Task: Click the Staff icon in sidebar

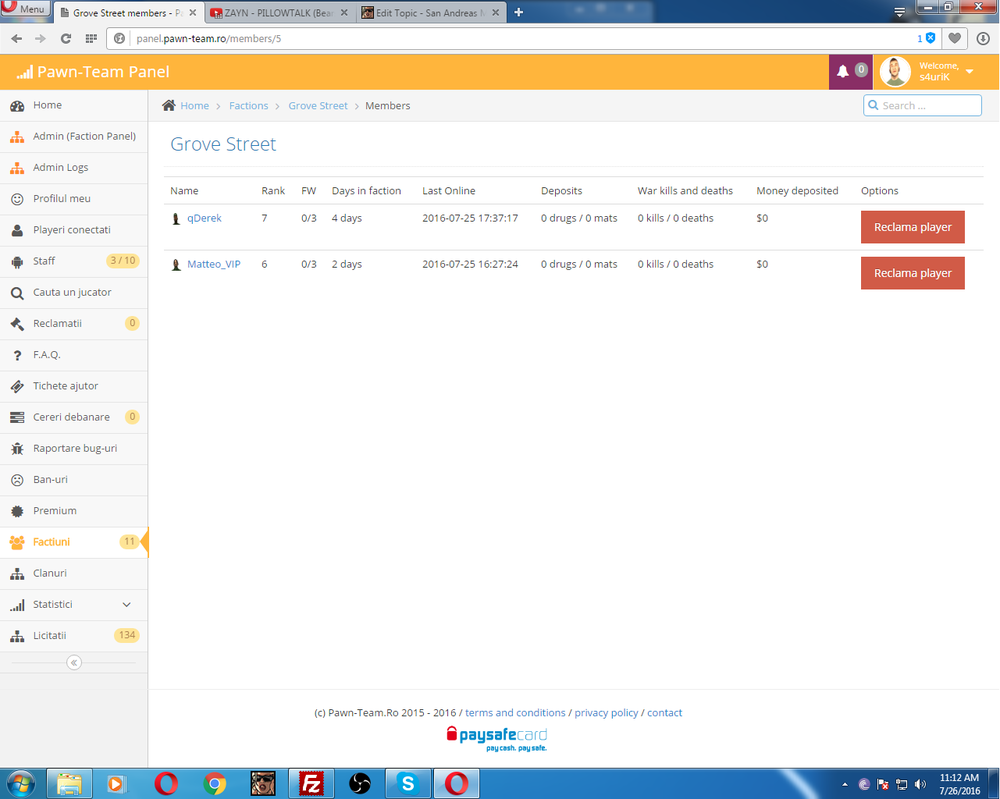Action: [x=17, y=261]
